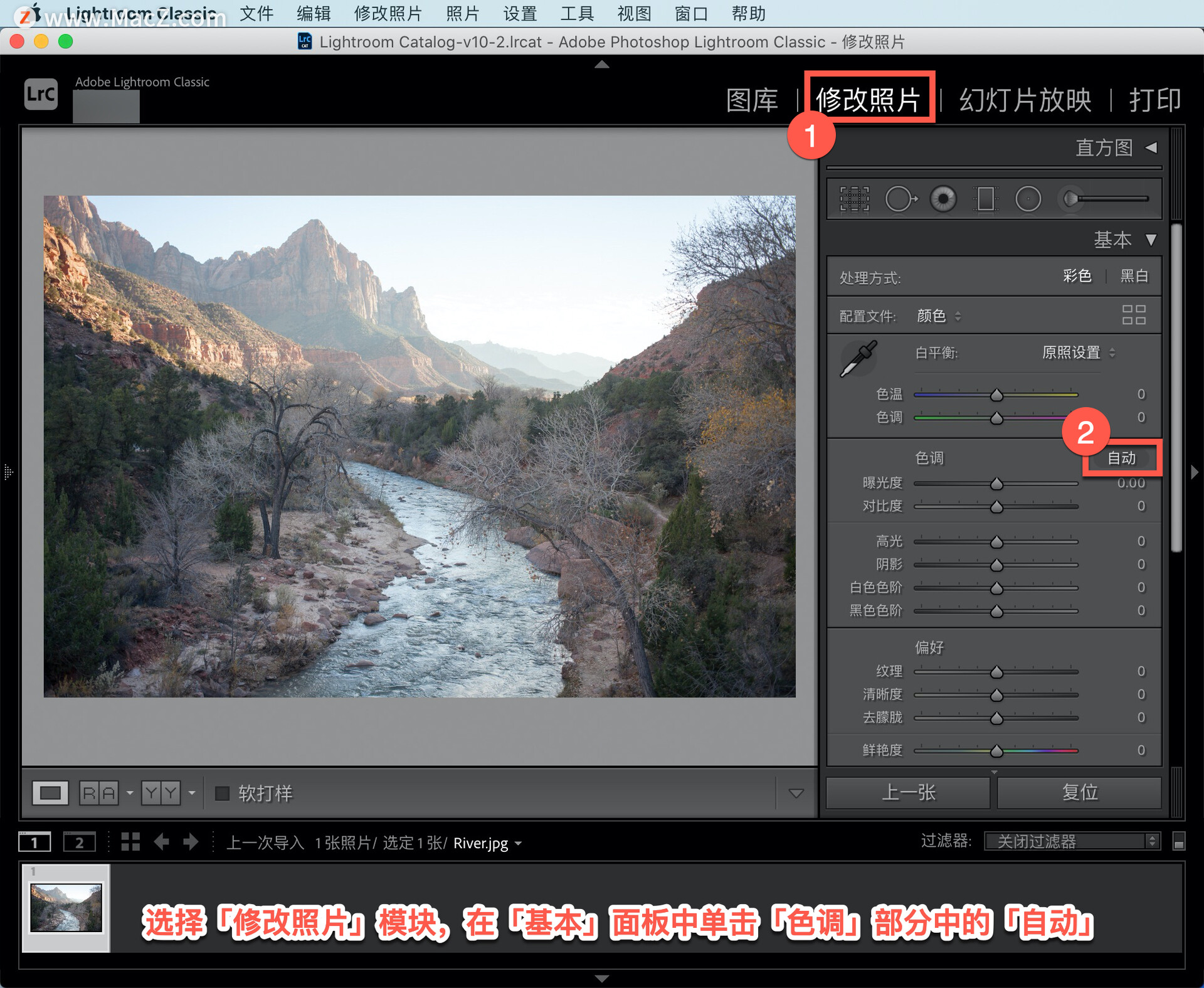
Task: Select the Adjustment Brush tool
Action: coord(1104,199)
